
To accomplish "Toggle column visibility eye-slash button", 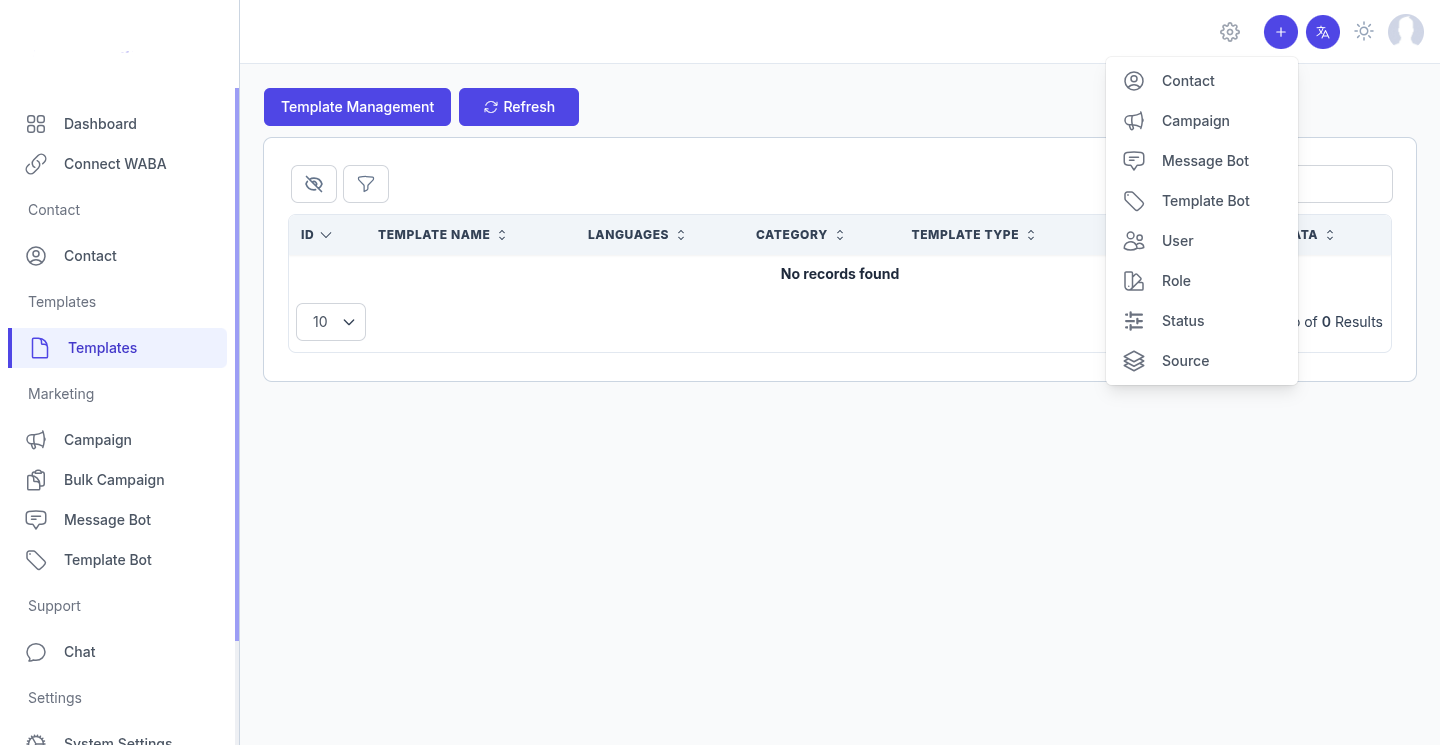I will pyautogui.click(x=314, y=184).
